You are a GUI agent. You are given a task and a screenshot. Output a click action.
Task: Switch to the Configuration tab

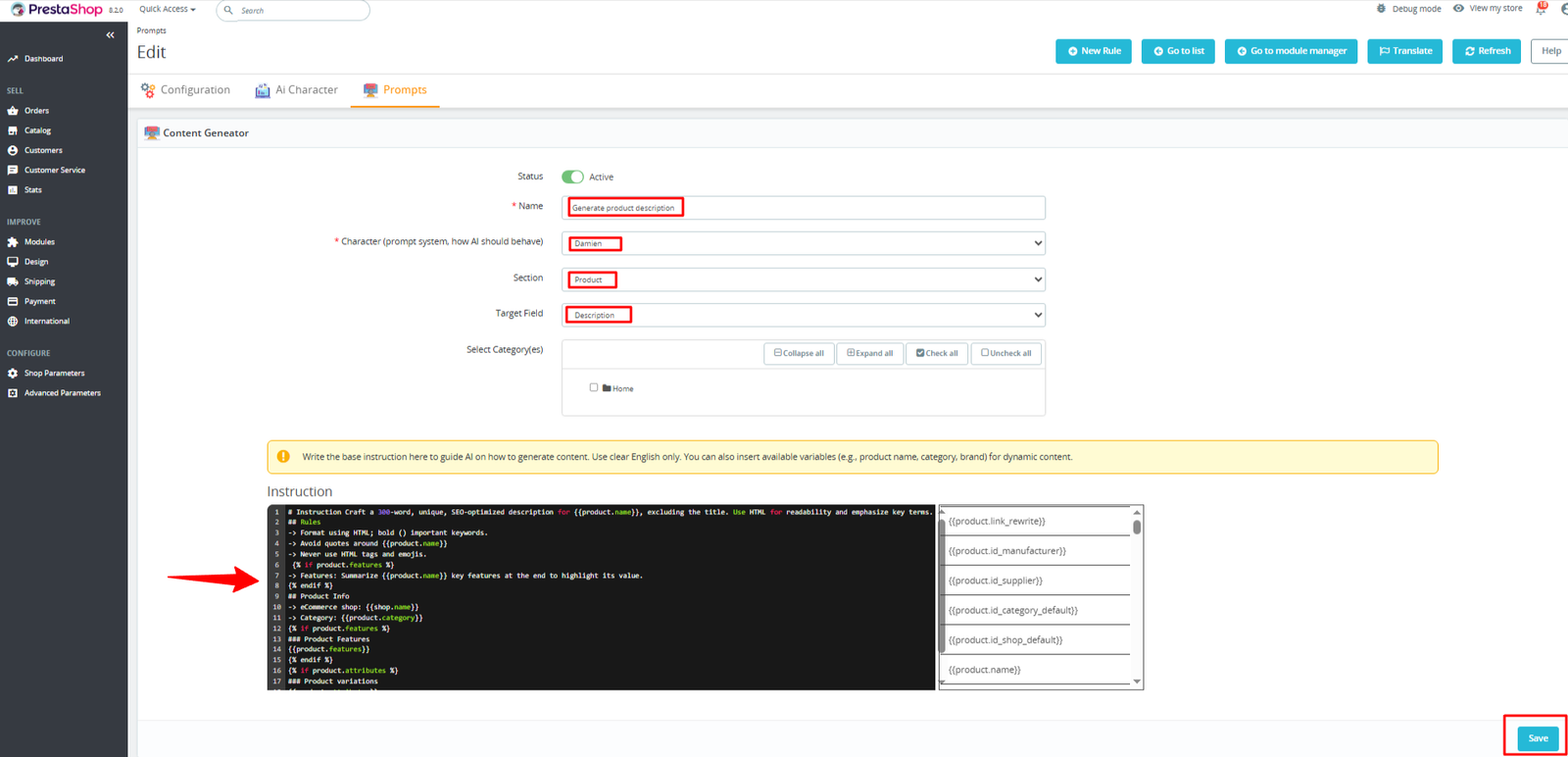coord(185,90)
